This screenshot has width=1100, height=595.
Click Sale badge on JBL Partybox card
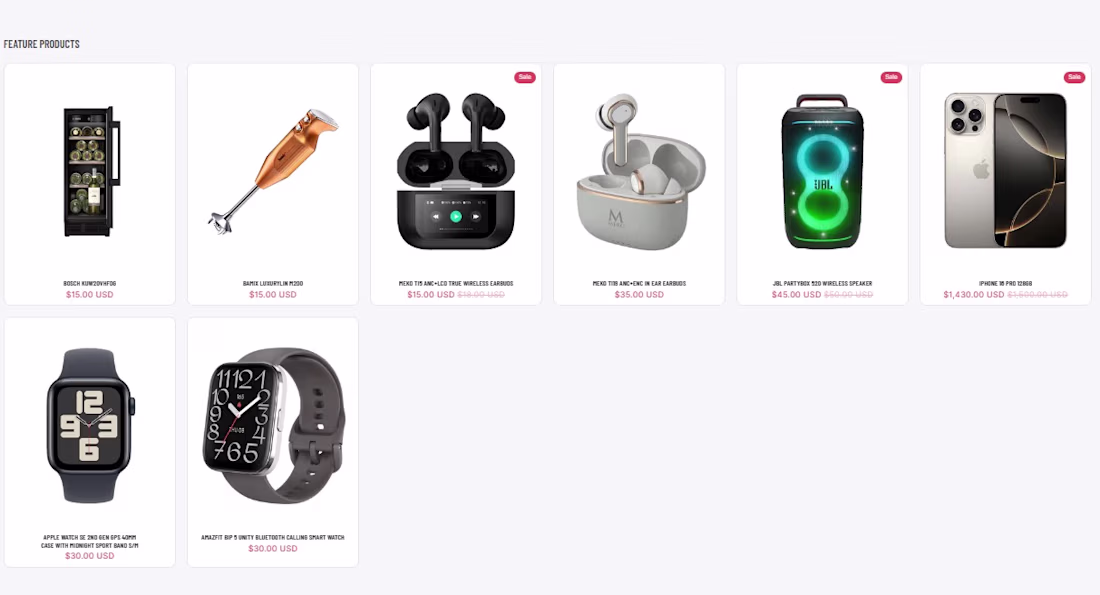pos(891,77)
